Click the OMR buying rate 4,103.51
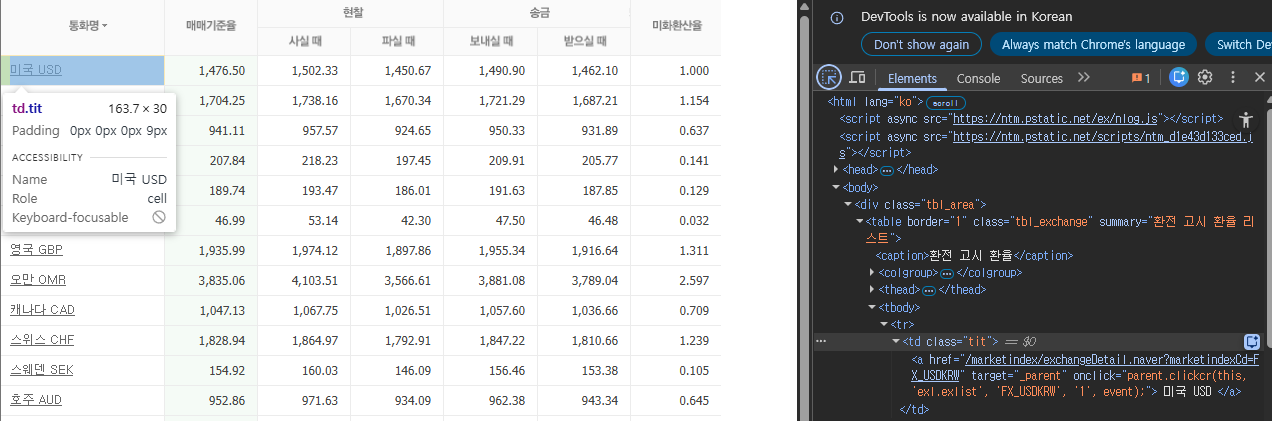The width and height of the screenshot is (1272, 421). click(x=314, y=280)
